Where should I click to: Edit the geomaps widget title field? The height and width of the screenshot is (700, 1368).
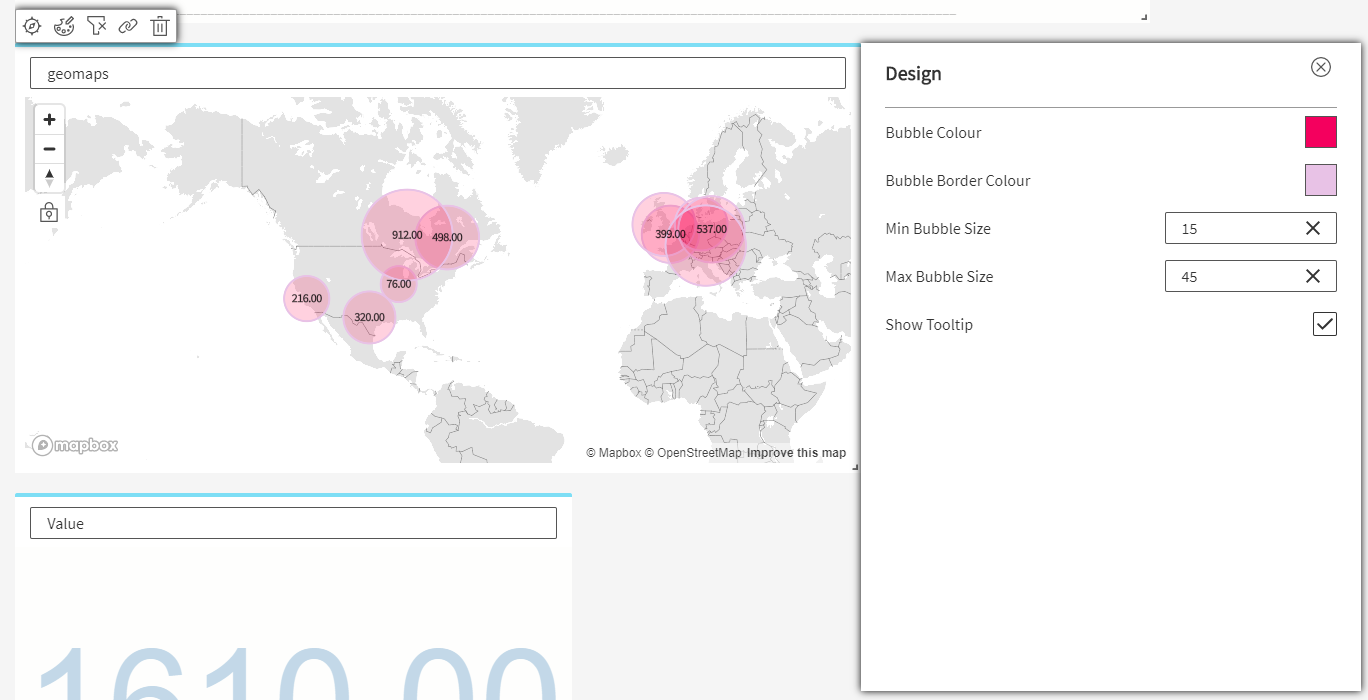pyautogui.click(x=437, y=73)
